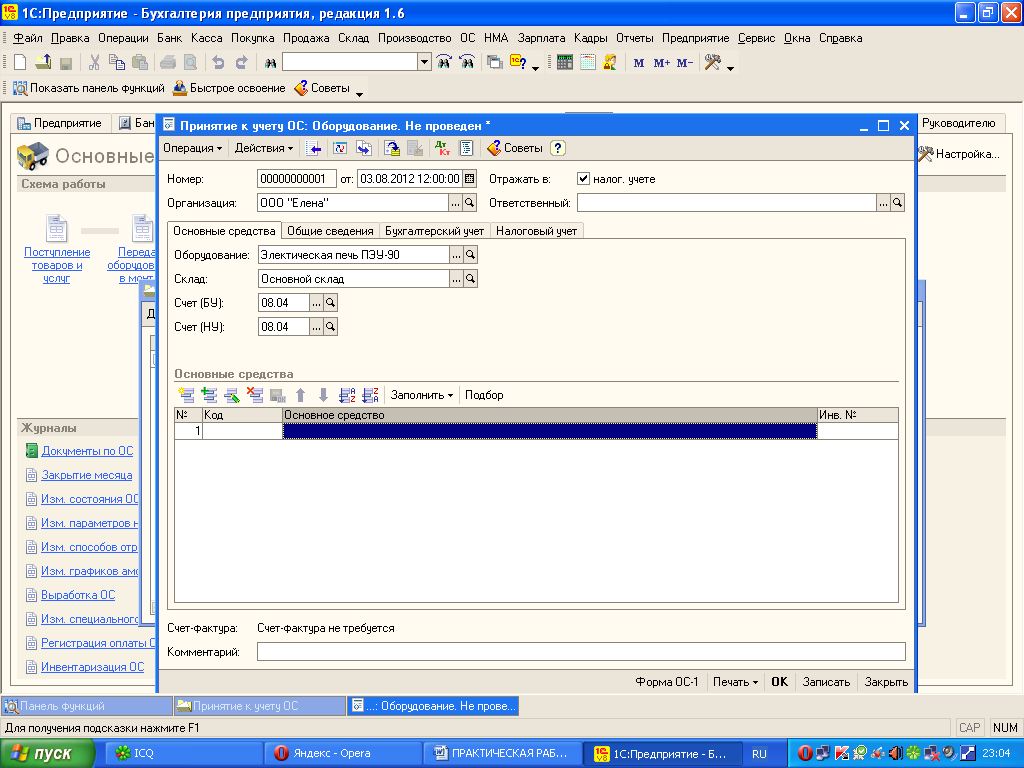1024x768 pixels.
Task: Expand the search combo box arrow in main toolbar
Action: [x=424, y=63]
